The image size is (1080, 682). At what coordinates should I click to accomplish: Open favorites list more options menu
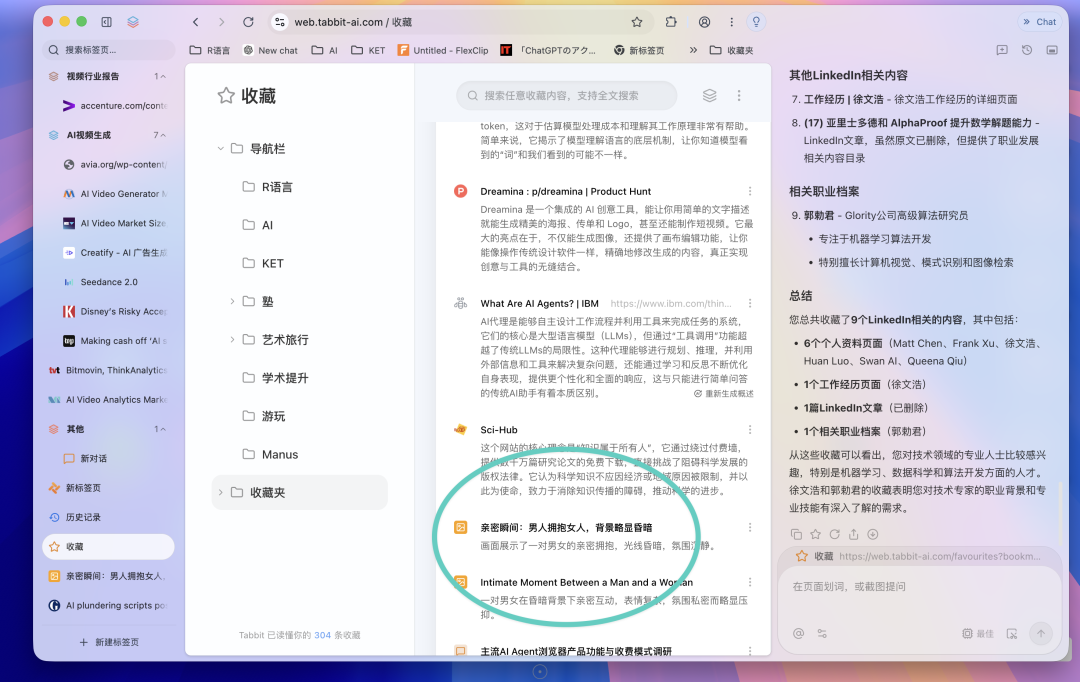click(x=739, y=96)
